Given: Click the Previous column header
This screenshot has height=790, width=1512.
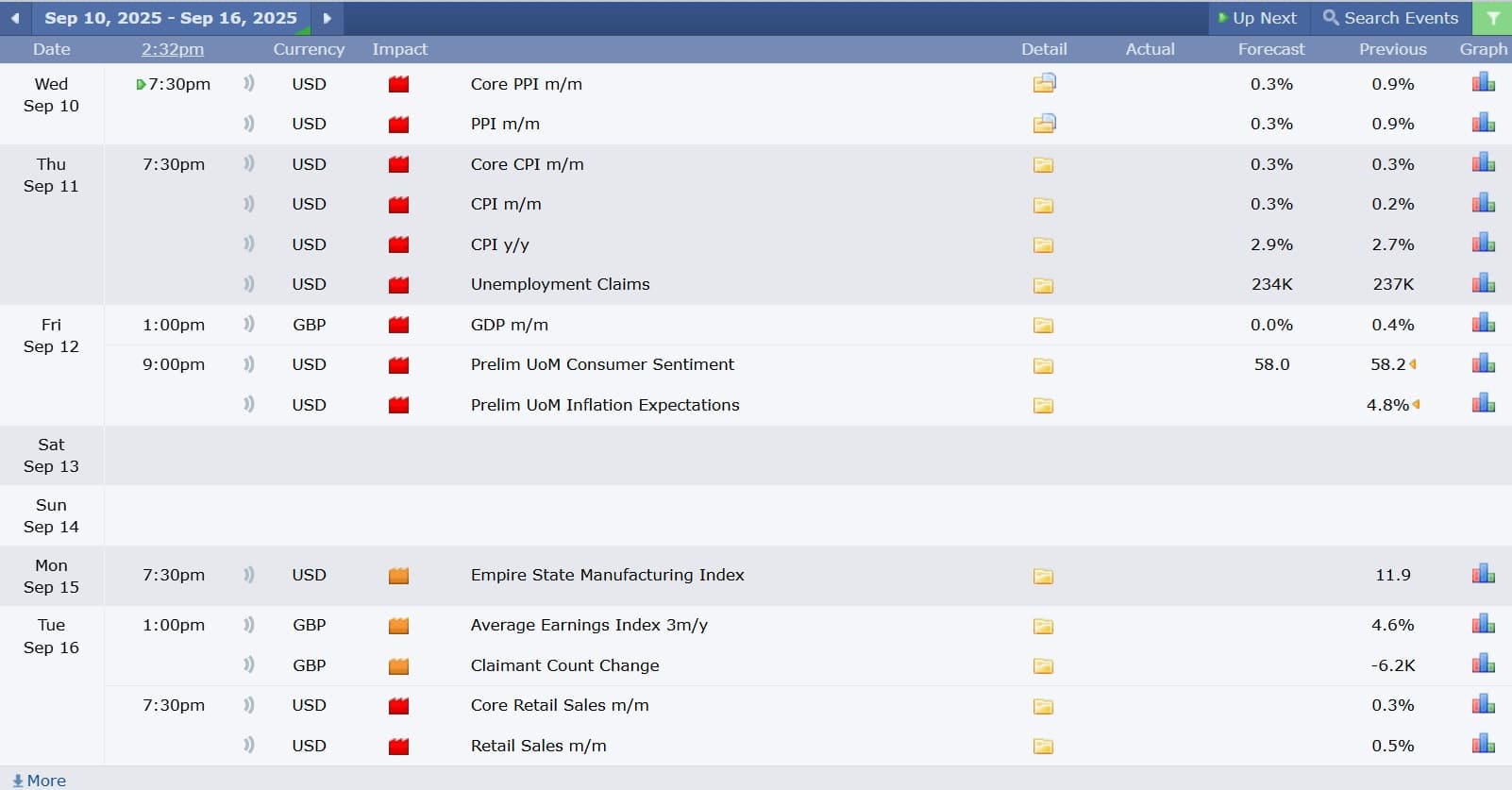Looking at the screenshot, I should [x=1393, y=49].
